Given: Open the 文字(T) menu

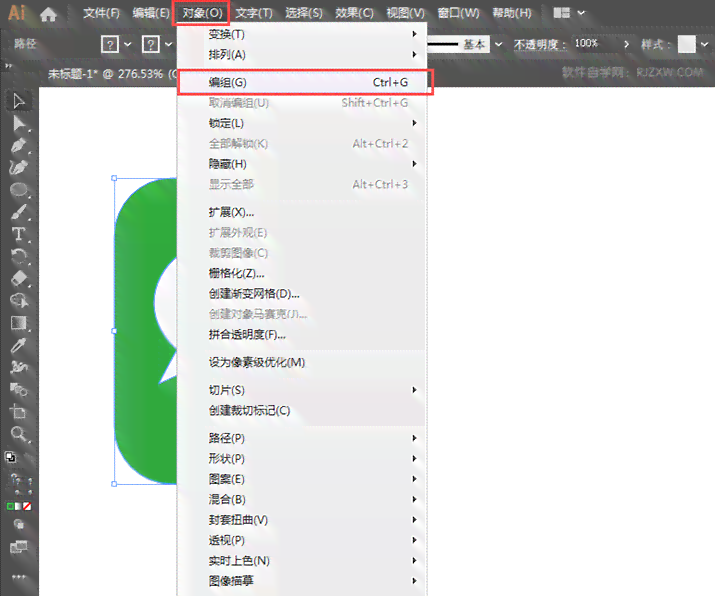Looking at the screenshot, I should [x=254, y=13].
